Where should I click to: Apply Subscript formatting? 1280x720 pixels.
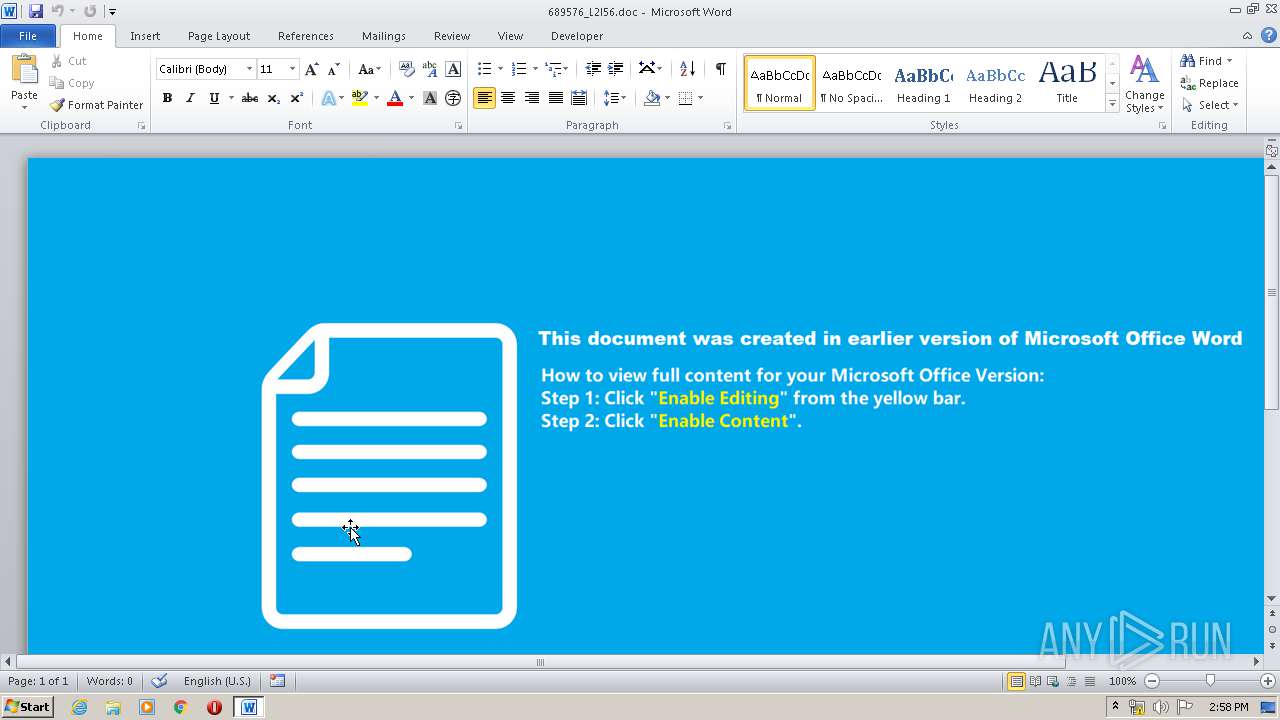click(274, 98)
